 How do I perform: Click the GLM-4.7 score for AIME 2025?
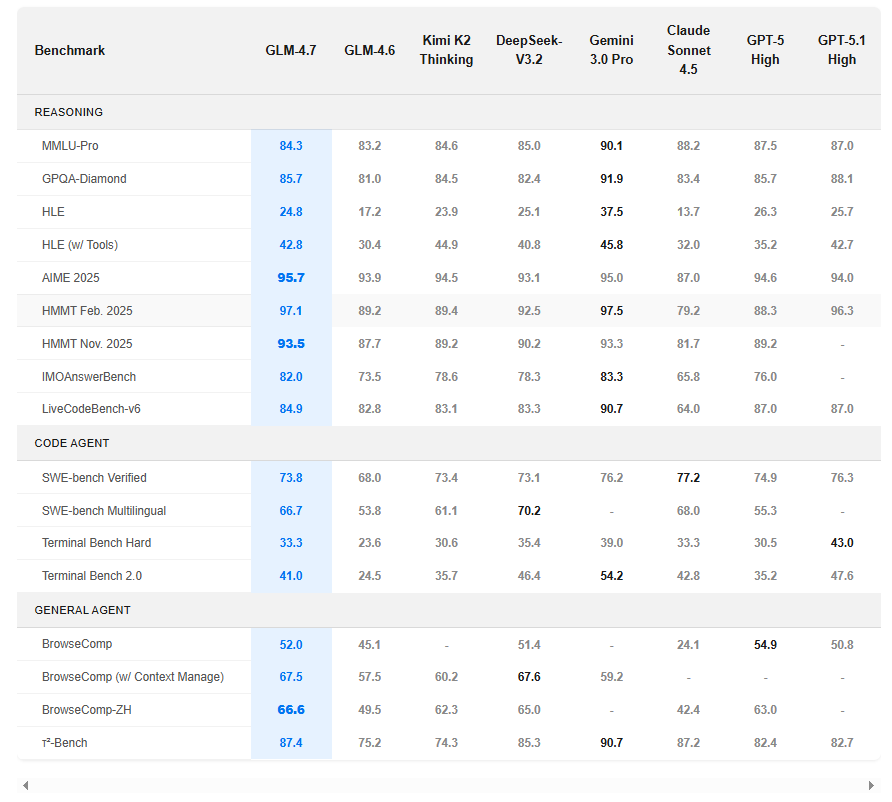pyautogui.click(x=291, y=278)
